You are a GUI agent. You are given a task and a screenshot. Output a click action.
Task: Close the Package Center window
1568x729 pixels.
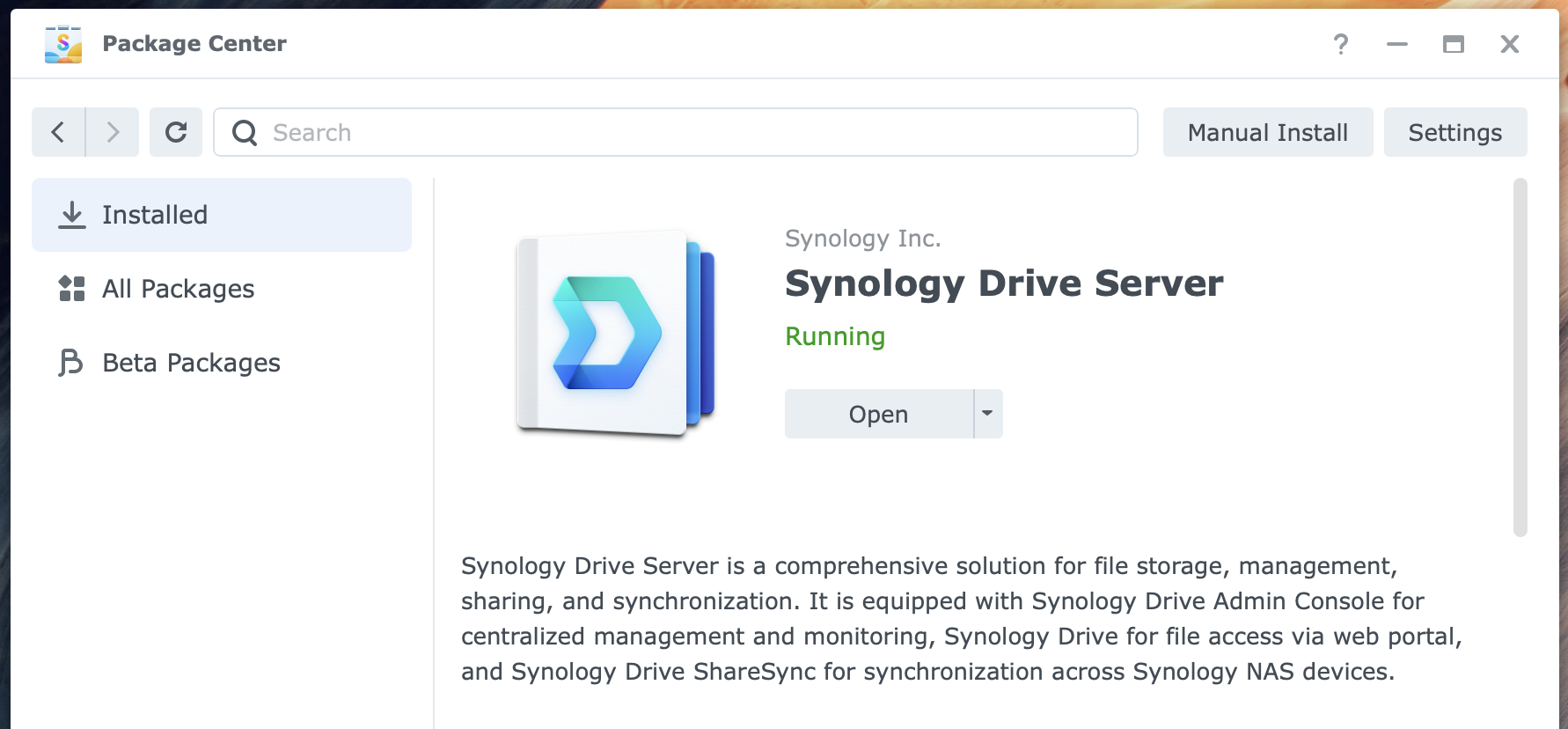1510,44
